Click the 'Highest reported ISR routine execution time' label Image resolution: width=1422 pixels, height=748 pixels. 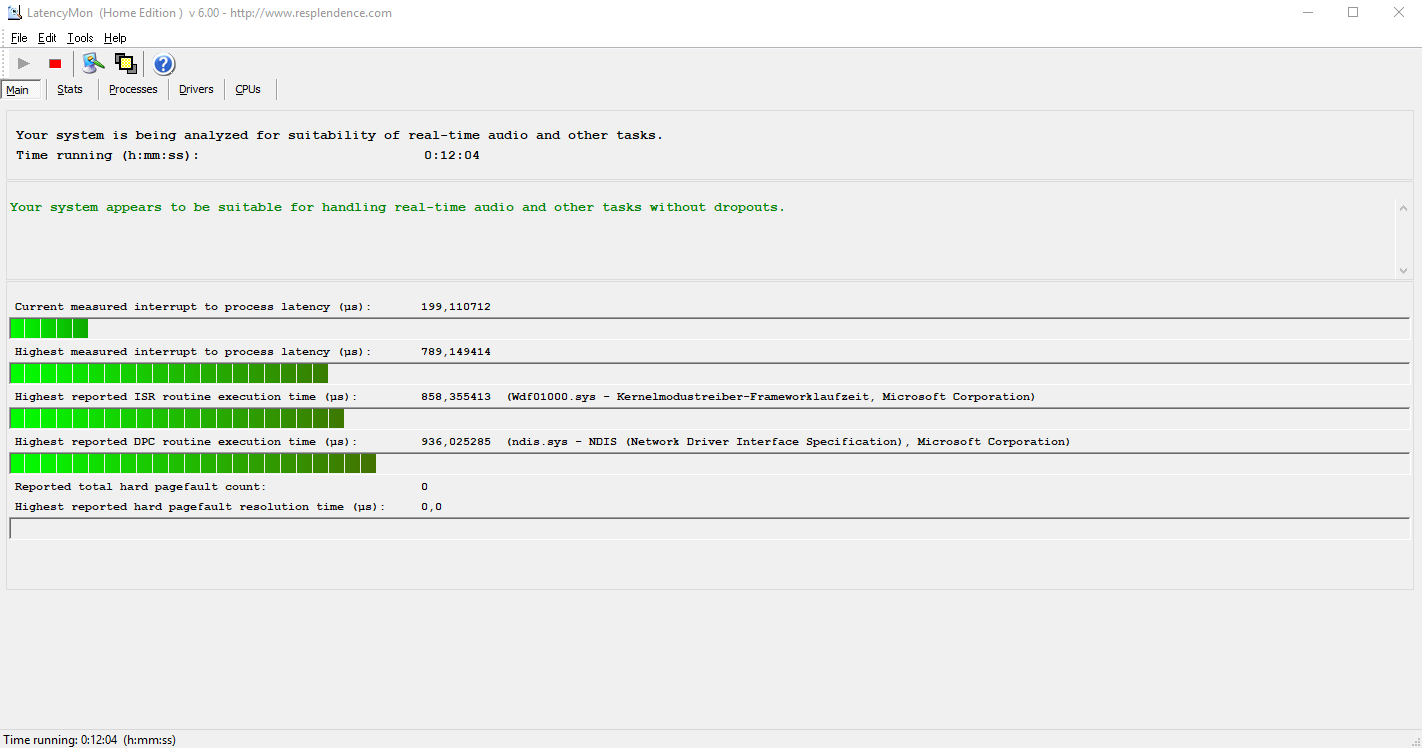click(x=186, y=397)
